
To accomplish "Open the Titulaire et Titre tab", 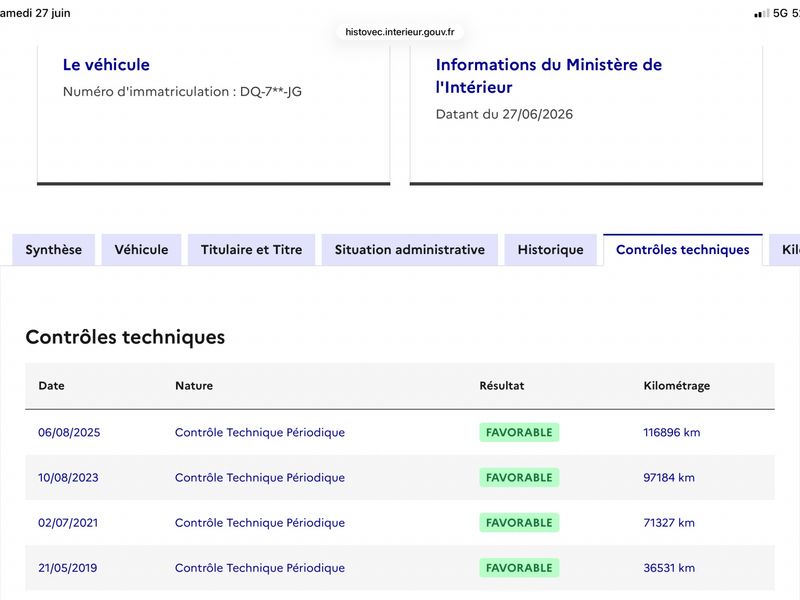I will (x=252, y=249).
